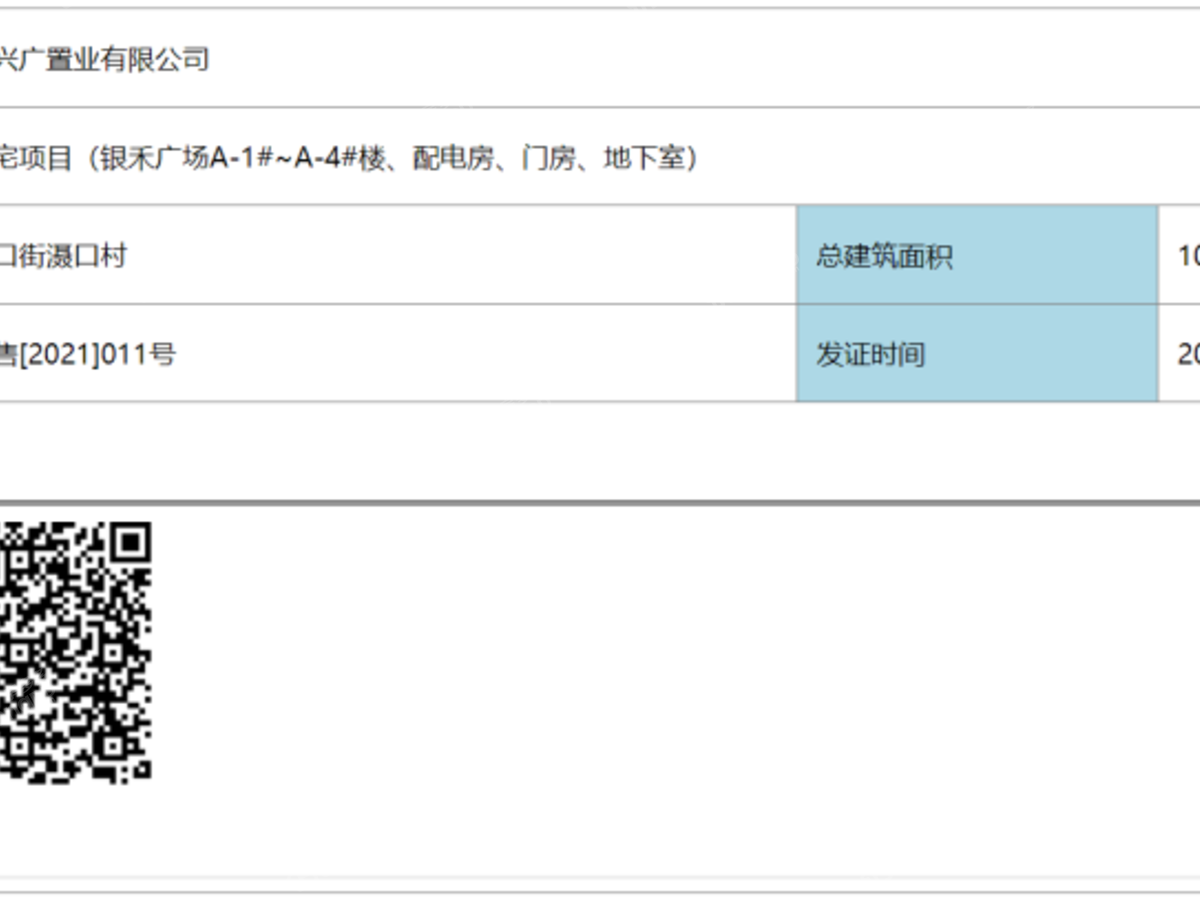Screen dimensions: 1200x900
Task: Click the address text 街滠口村
Action: (74, 256)
